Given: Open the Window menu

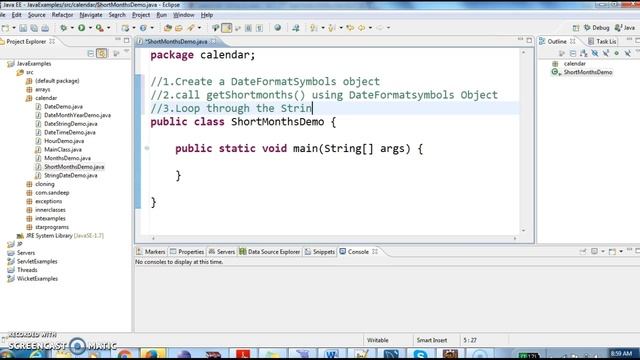Looking at the screenshot, I should click(x=183, y=15).
